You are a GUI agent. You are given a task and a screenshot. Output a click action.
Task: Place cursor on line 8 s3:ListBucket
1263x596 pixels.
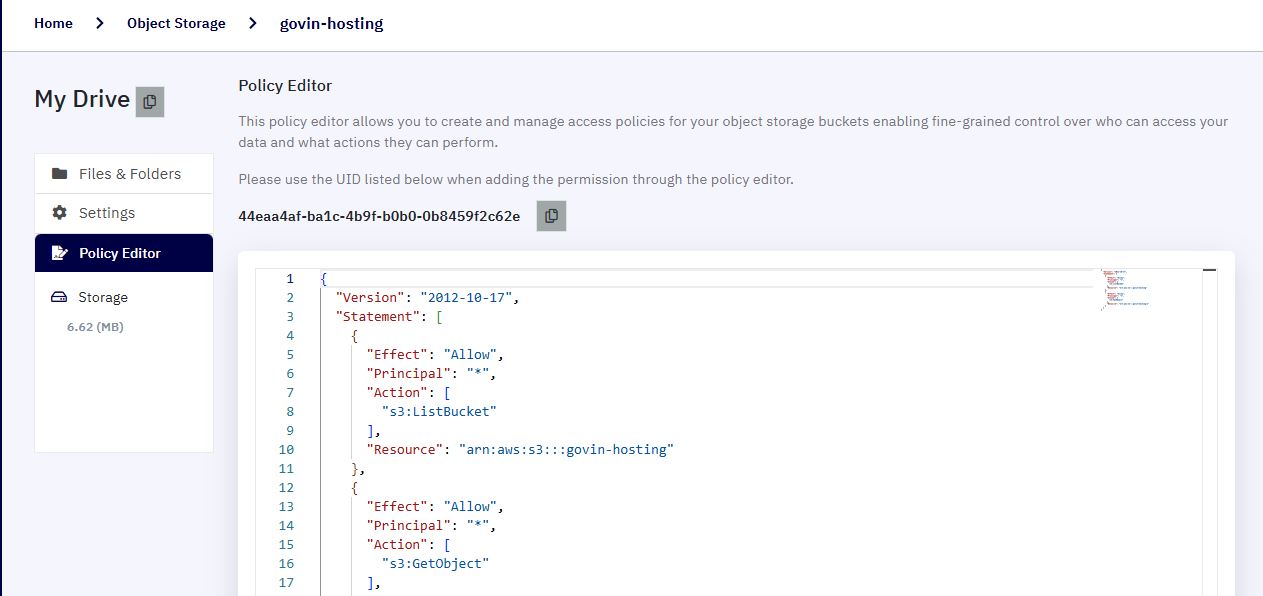pyautogui.click(x=439, y=411)
